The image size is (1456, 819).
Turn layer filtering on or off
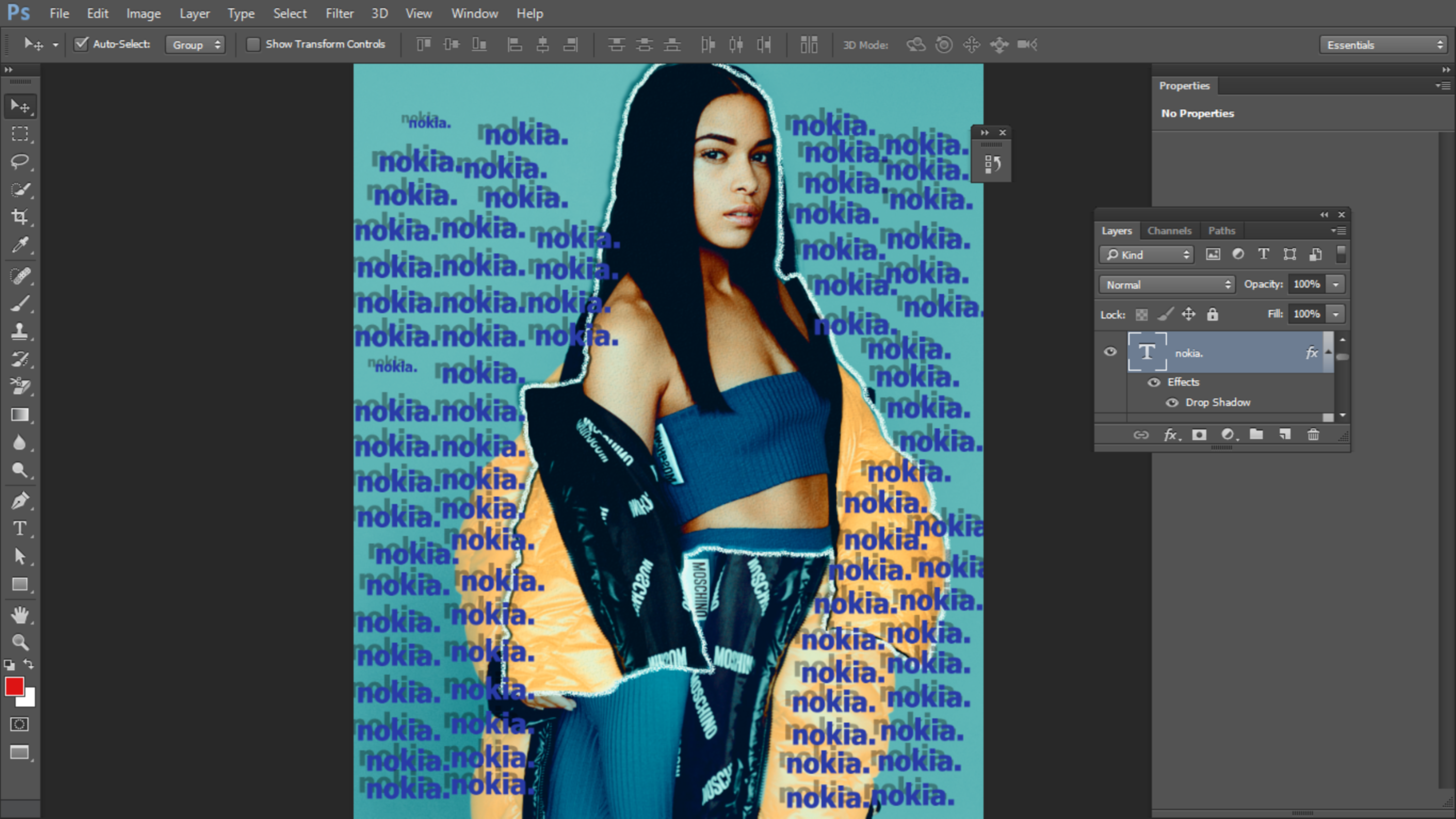coord(1340,254)
